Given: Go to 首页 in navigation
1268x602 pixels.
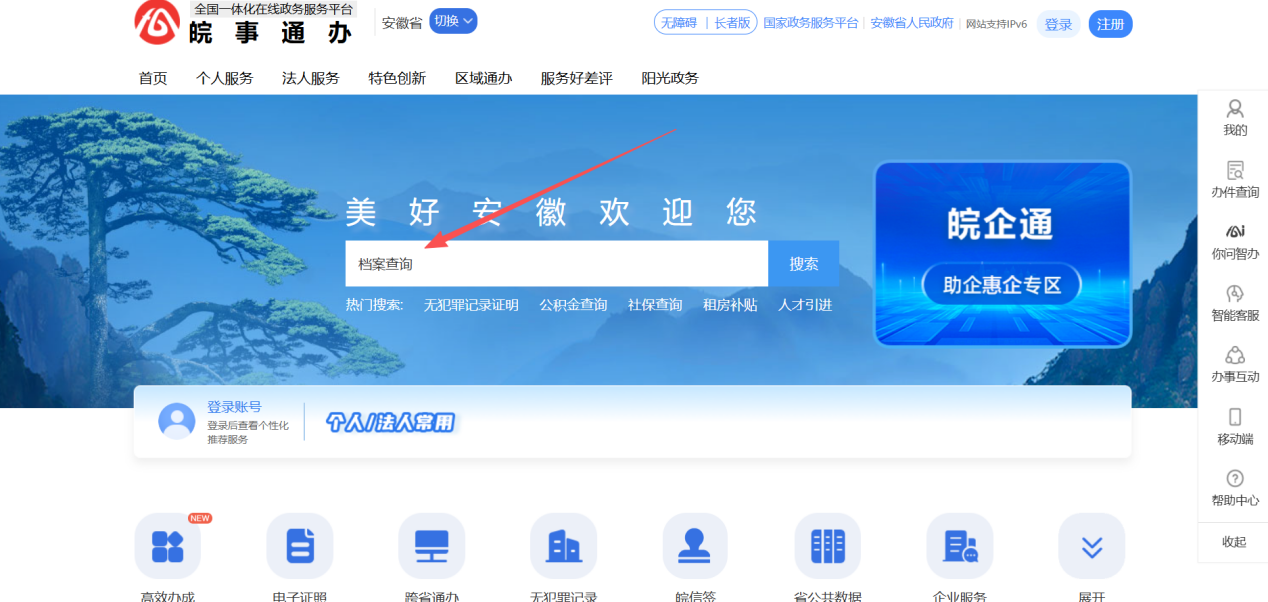Looking at the screenshot, I should click(153, 78).
